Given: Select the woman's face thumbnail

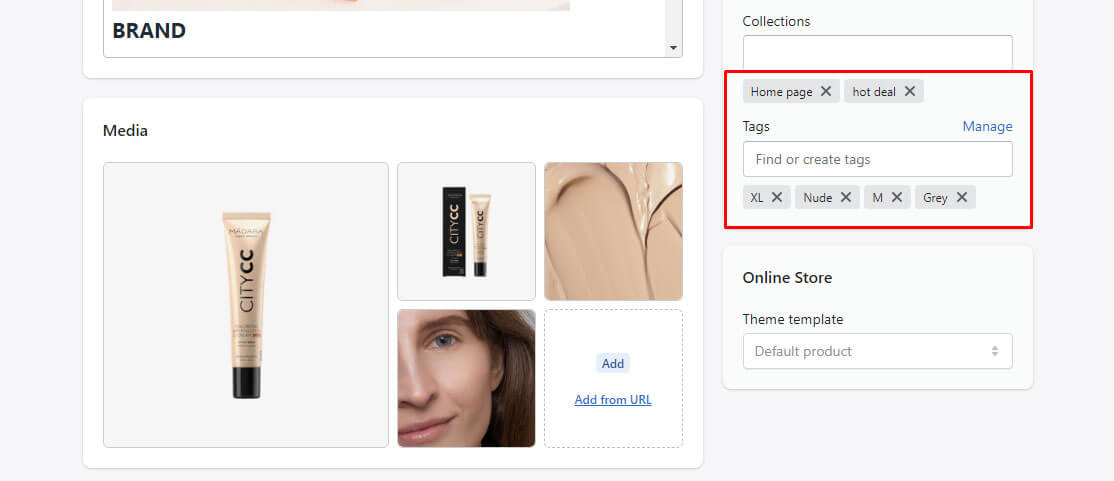Looking at the screenshot, I should click(x=466, y=378).
